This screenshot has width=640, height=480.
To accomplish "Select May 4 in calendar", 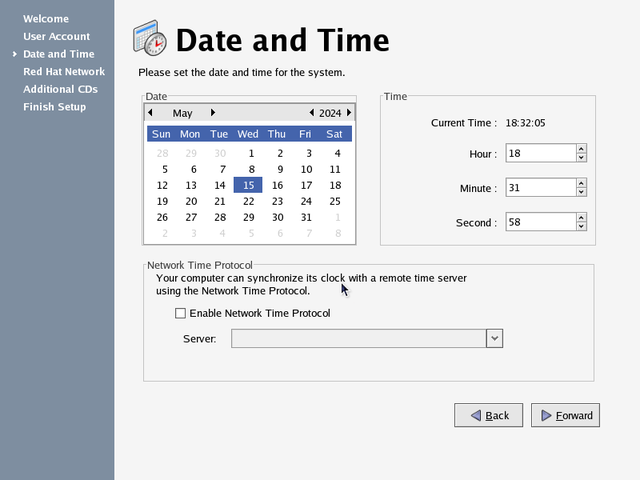I will pos(337,153).
